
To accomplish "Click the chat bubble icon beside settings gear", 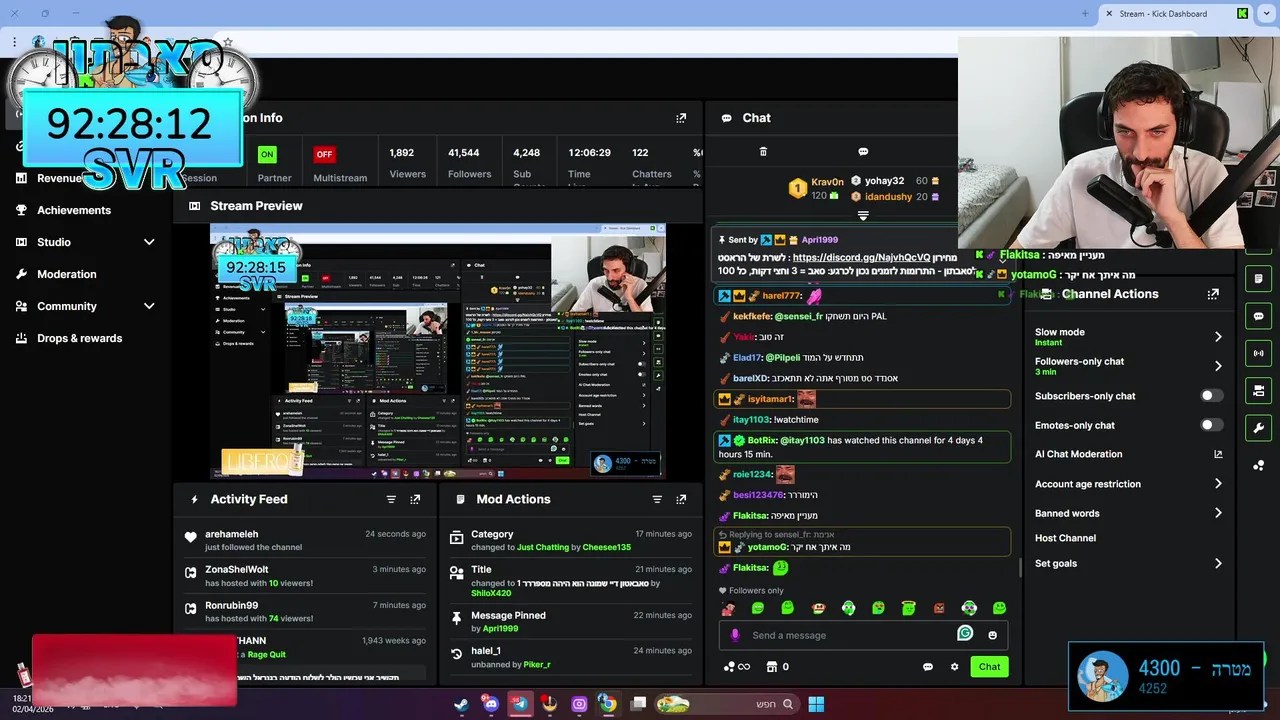I will pos(928,667).
